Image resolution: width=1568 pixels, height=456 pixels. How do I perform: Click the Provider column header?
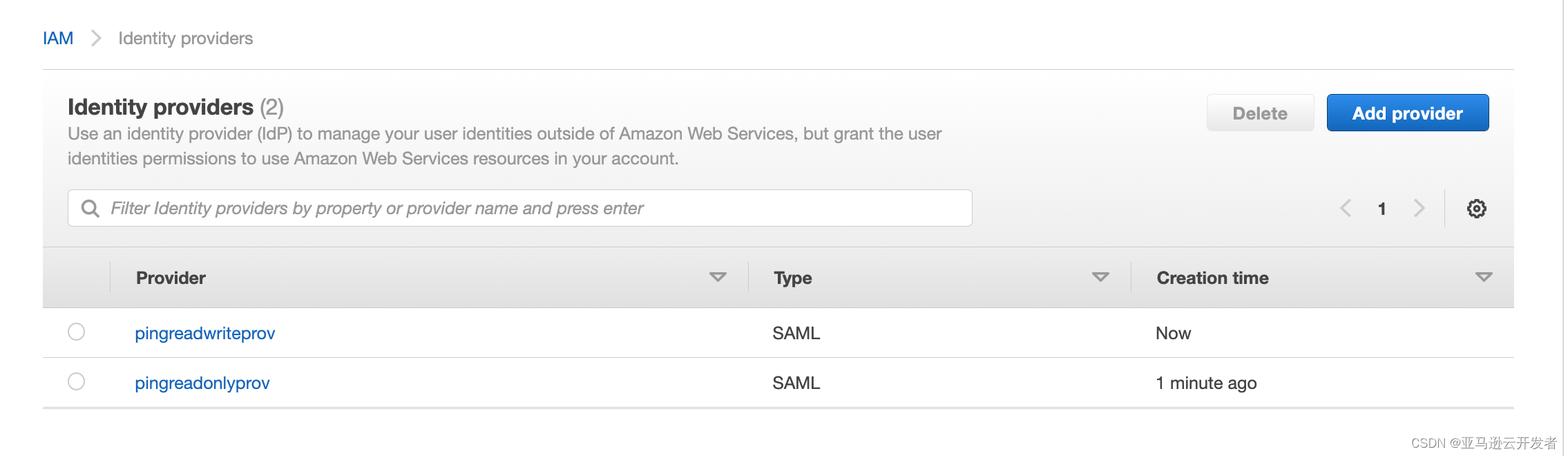171,278
